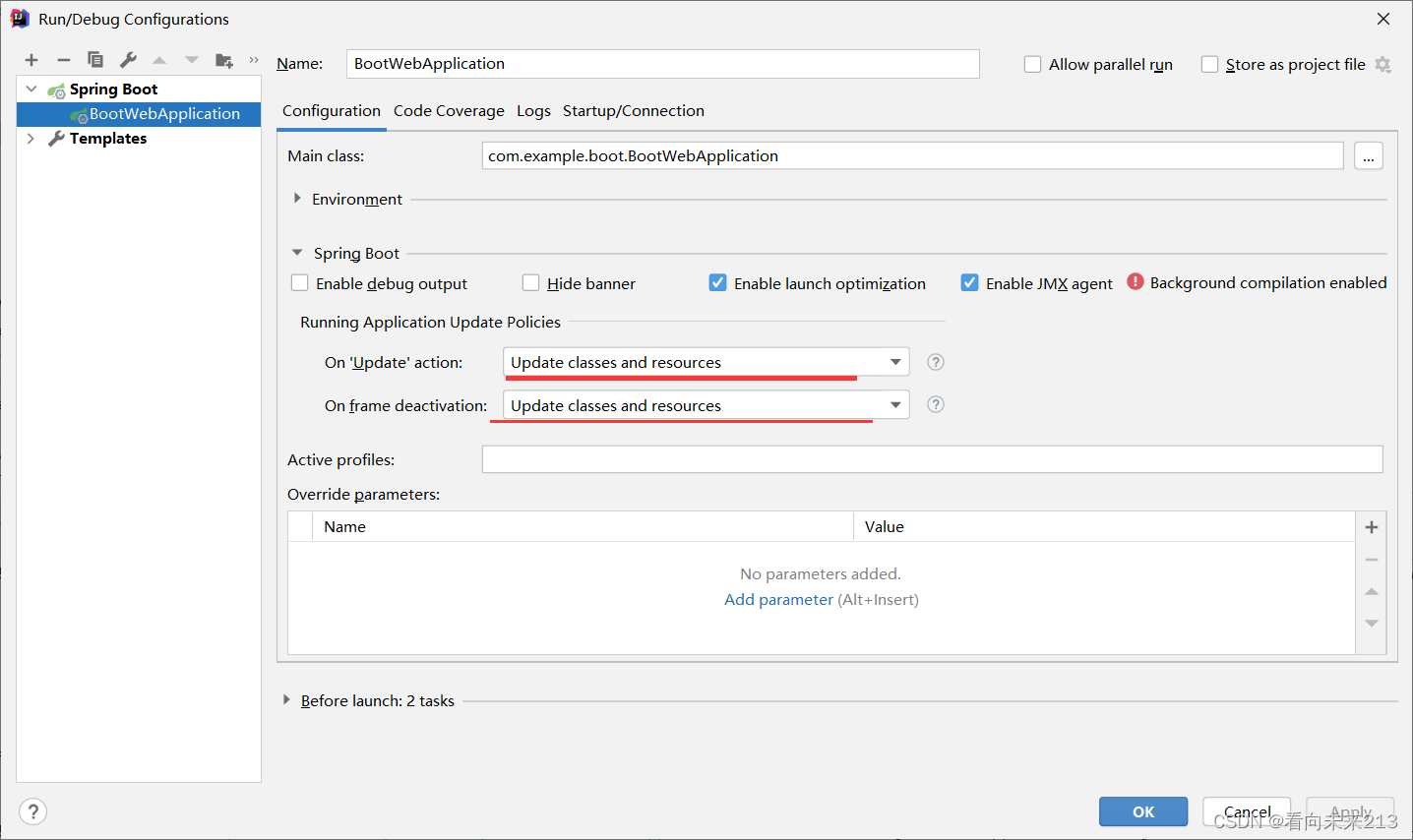Screen dimensions: 1413x840
Task: Click Name column header in parameters table
Action: [583, 527]
